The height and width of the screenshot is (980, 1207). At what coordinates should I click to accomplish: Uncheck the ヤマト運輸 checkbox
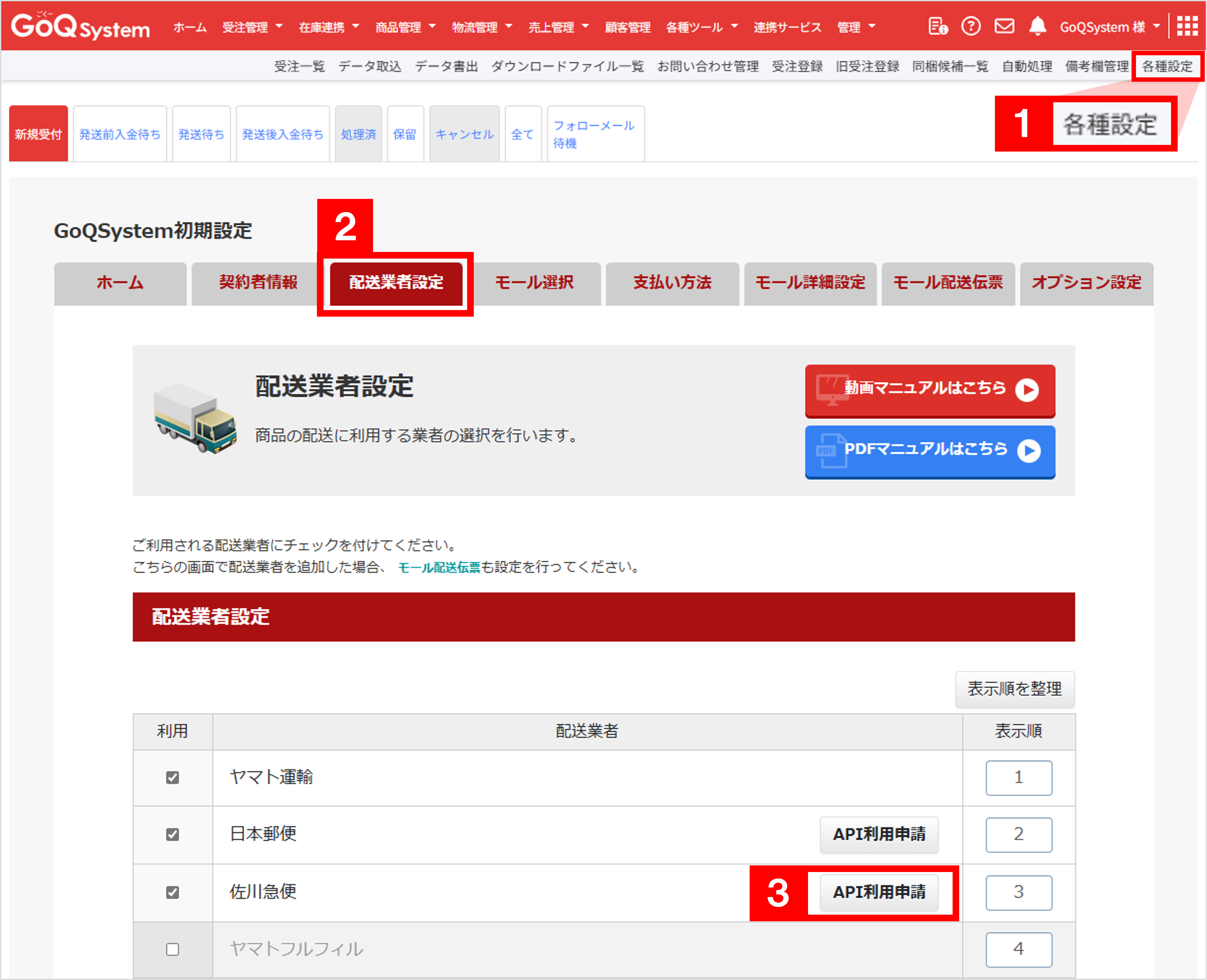173,777
